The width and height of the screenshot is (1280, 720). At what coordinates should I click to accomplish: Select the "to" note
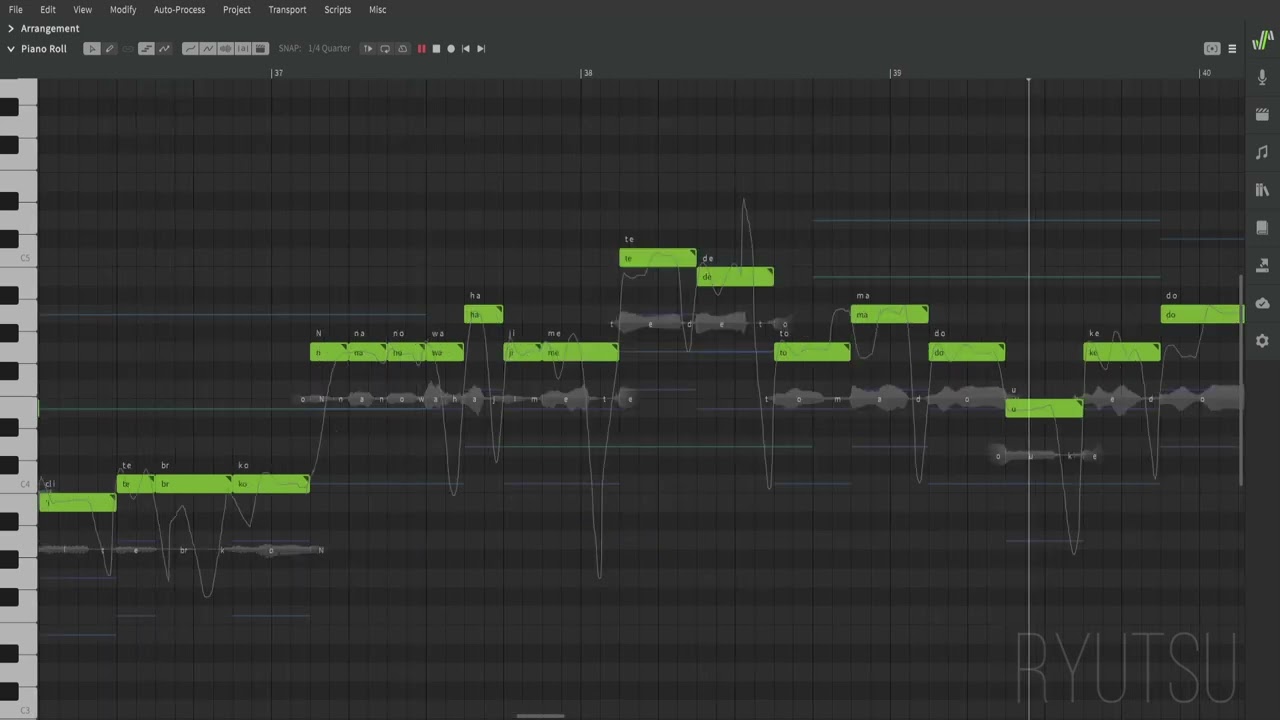point(812,352)
